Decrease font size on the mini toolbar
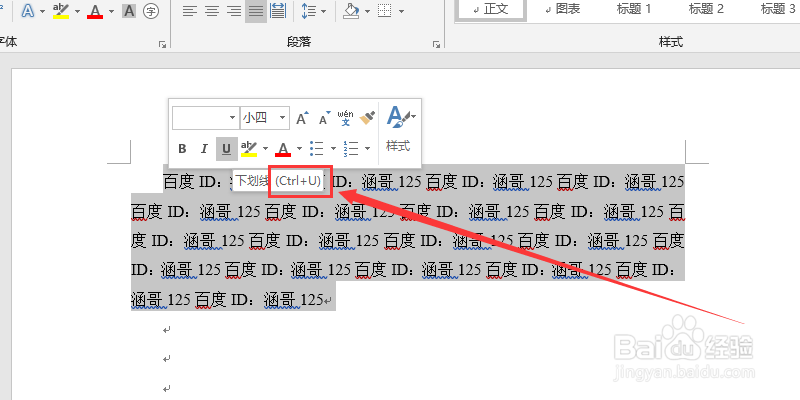Viewport: 800px width, 400px height. point(324,118)
